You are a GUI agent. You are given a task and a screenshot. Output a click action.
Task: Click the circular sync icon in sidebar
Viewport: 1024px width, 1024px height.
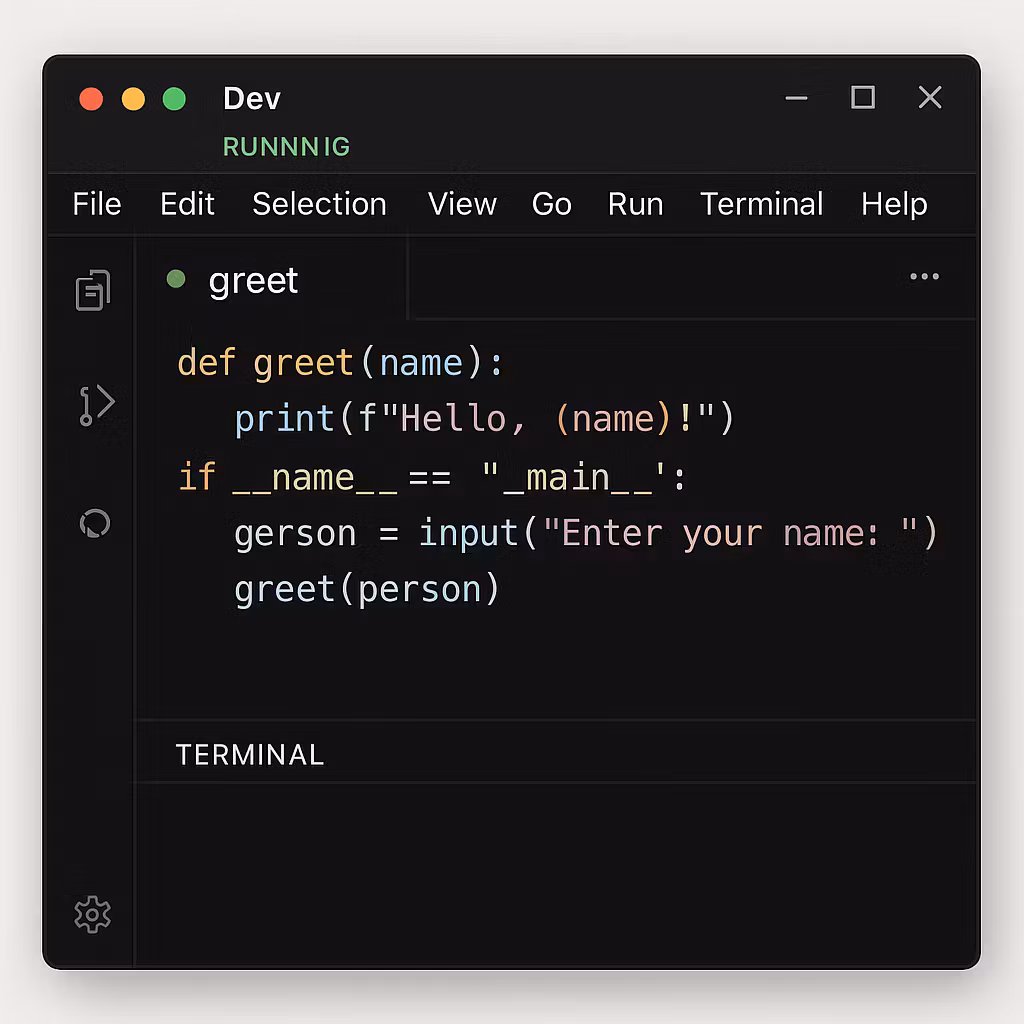(95, 523)
